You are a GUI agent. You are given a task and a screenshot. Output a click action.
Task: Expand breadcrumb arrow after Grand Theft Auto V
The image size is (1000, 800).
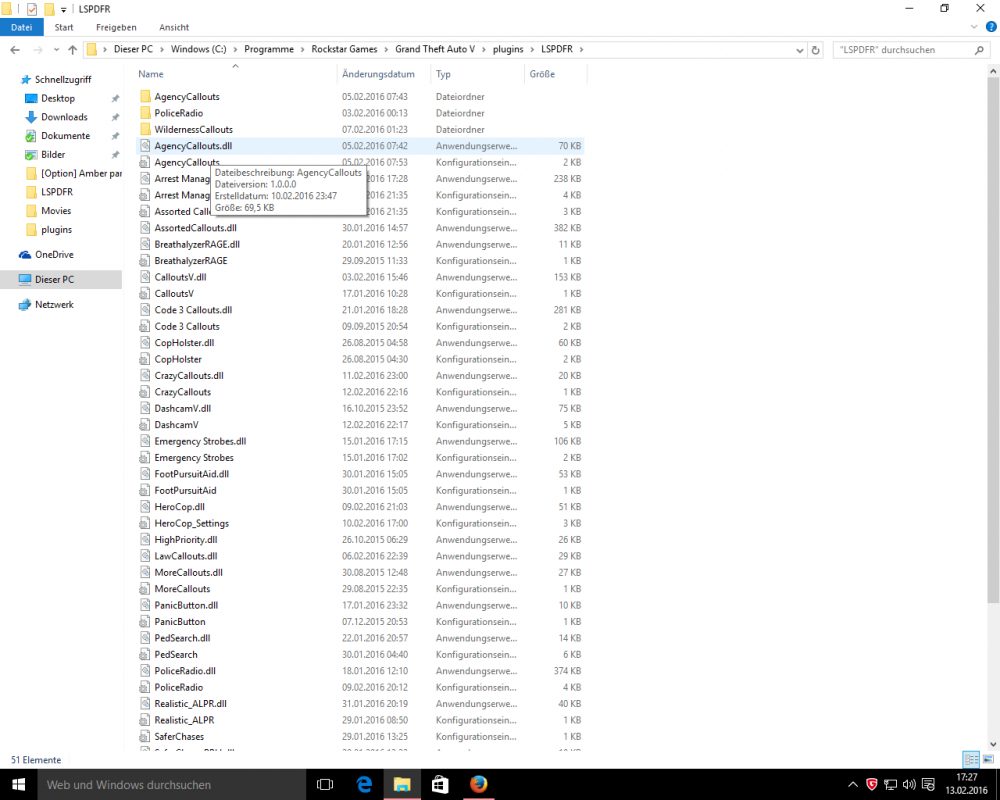pyautogui.click(x=484, y=49)
